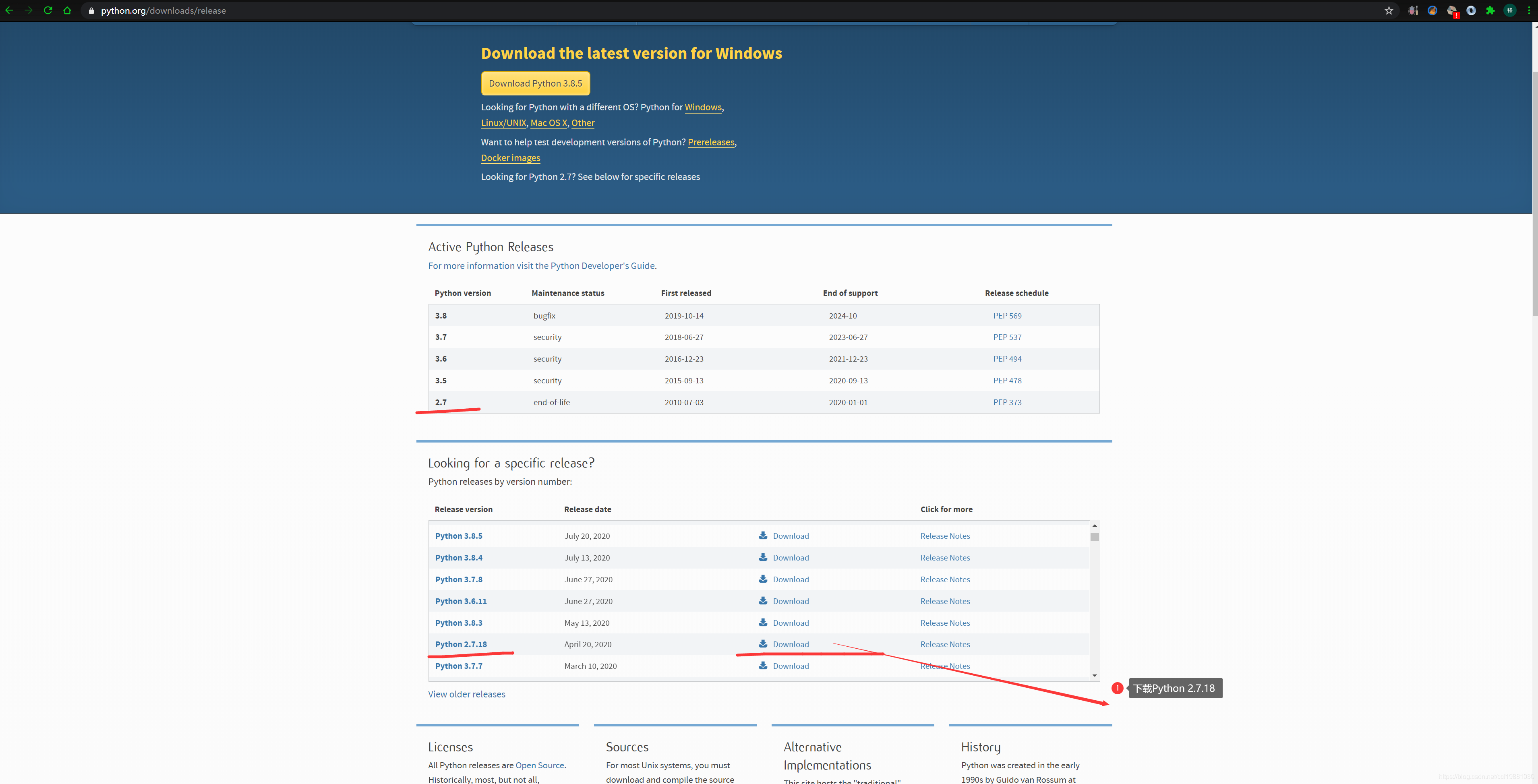Open the Windows downloads link
The width and height of the screenshot is (1538, 784).
click(703, 107)
